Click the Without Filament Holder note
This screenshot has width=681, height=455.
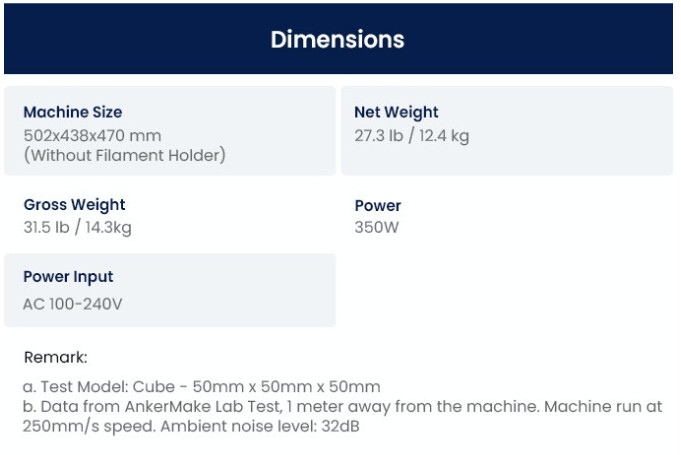click(124, 155)
